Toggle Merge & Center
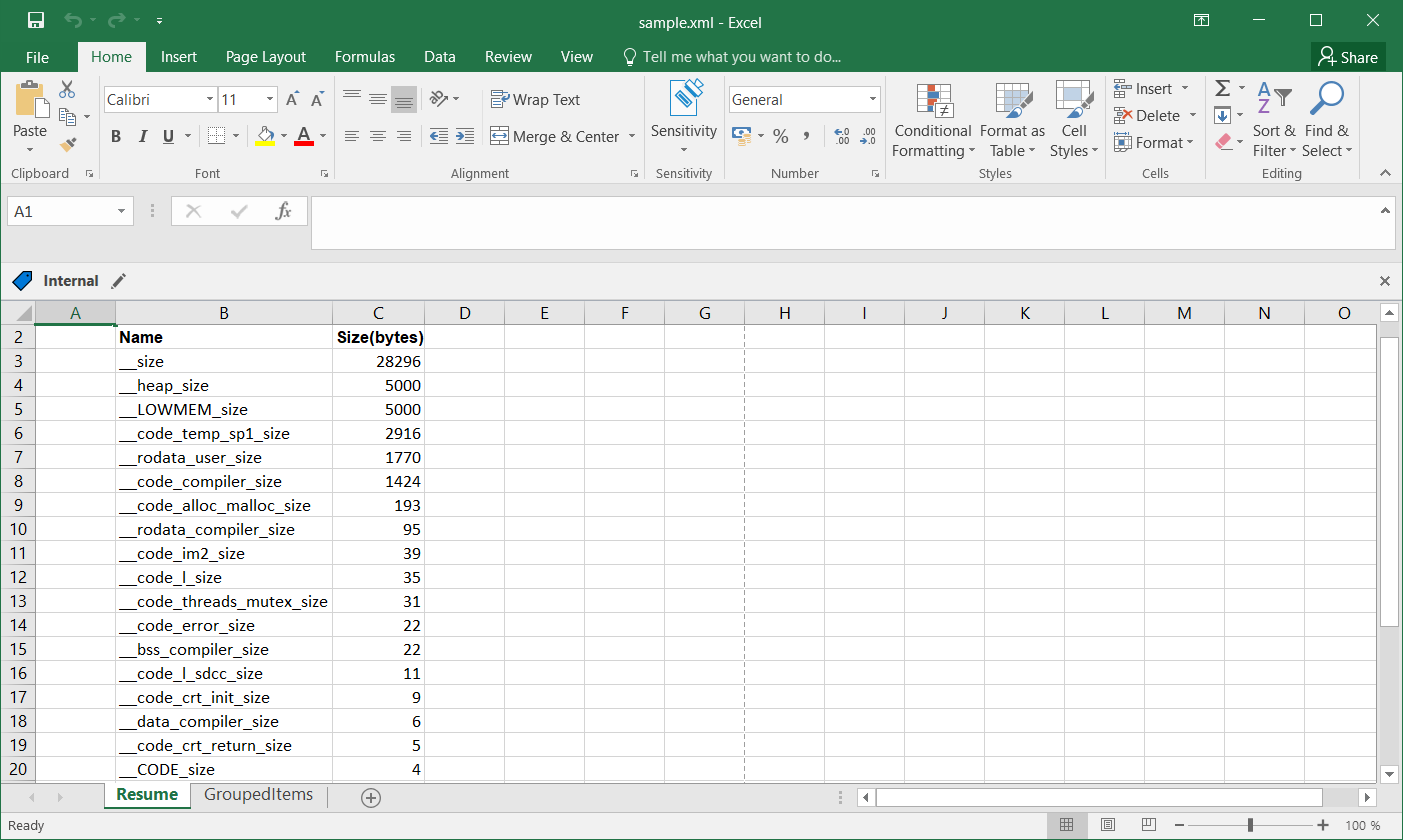 (x=556, y=136)
